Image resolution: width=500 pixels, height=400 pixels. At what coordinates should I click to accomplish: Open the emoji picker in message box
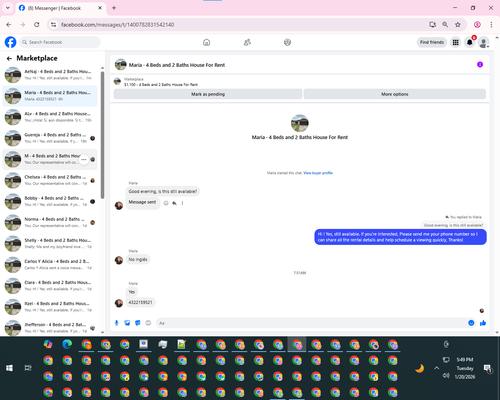pos(471,323)
